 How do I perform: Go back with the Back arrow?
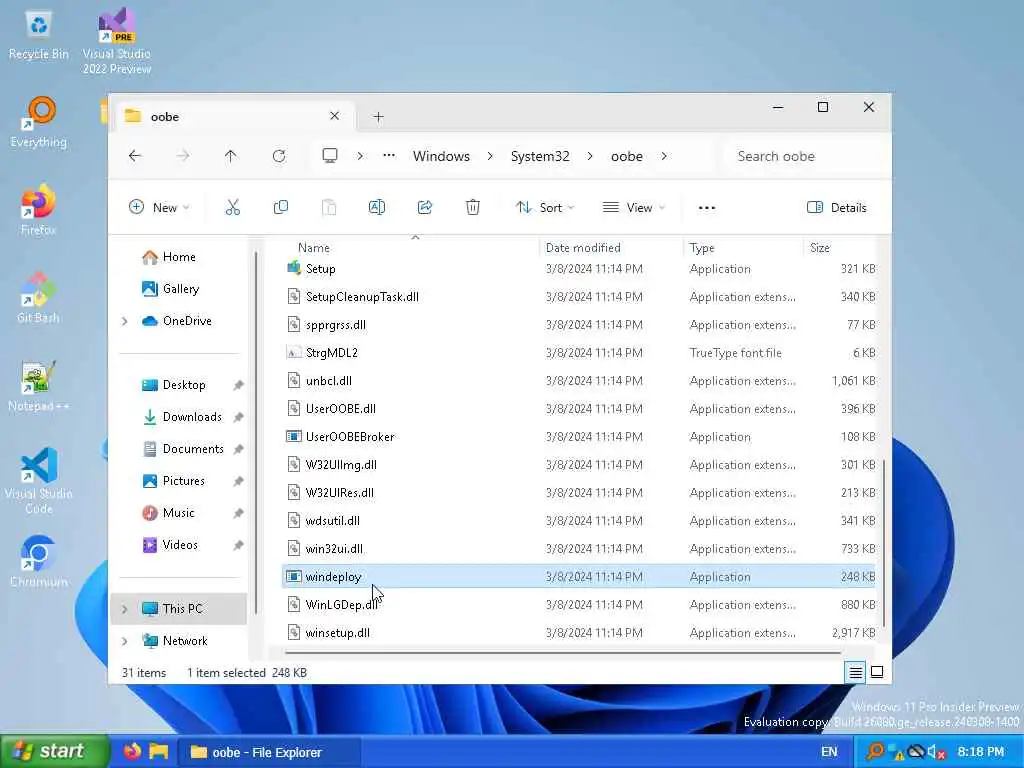135,156
